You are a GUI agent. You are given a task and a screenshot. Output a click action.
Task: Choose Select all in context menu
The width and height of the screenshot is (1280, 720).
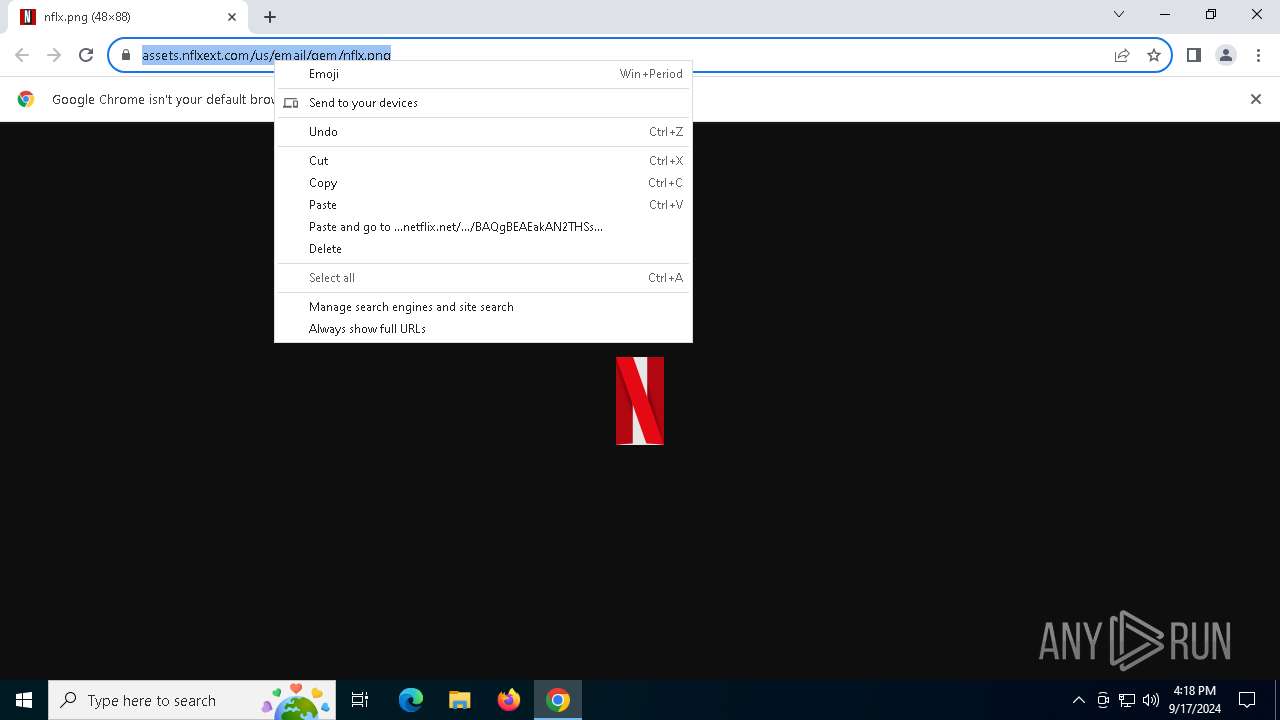[x=483, y=278]
